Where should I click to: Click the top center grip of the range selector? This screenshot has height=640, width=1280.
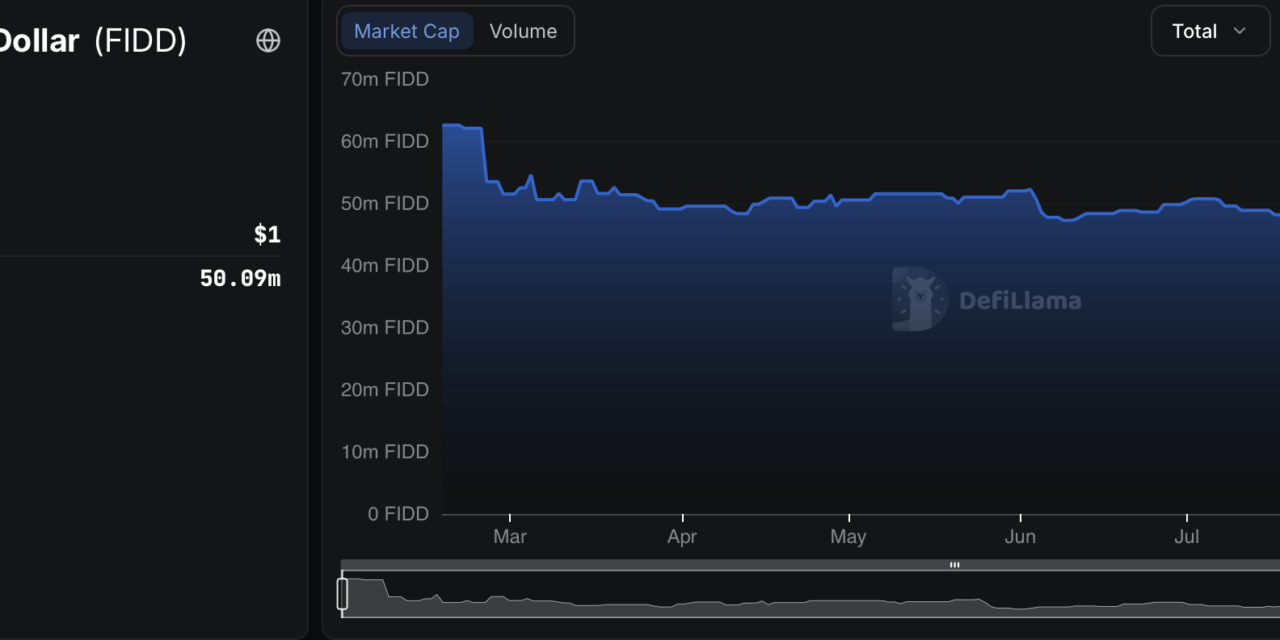[955, 565]
